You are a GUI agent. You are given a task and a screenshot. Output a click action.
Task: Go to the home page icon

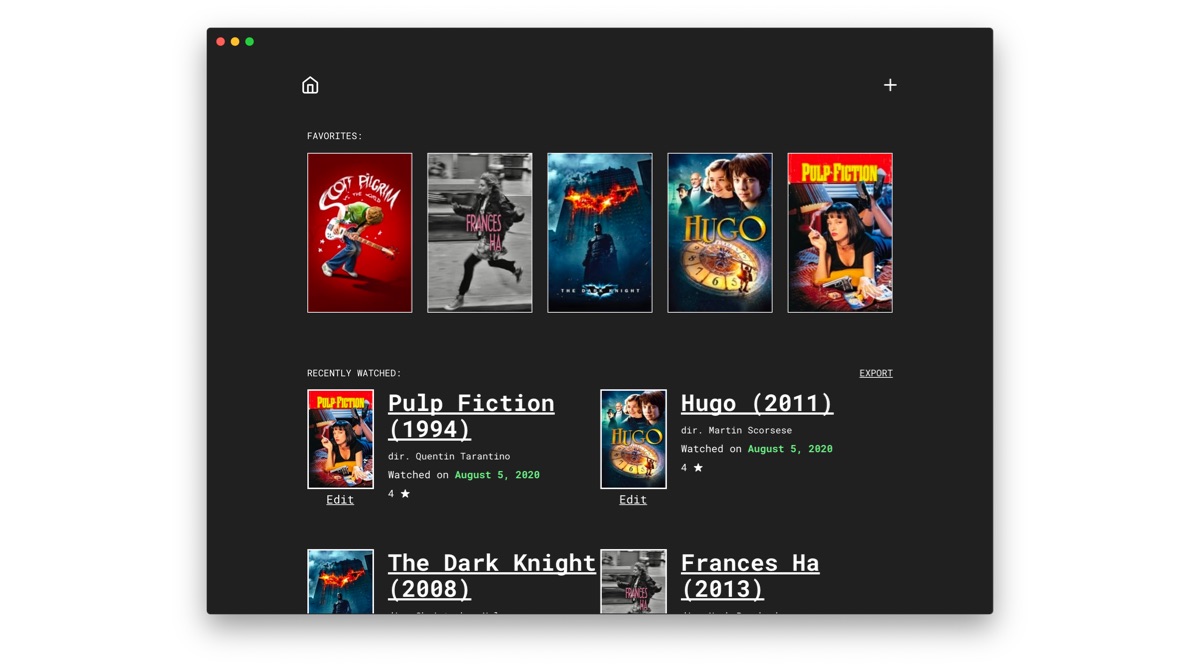310,85
